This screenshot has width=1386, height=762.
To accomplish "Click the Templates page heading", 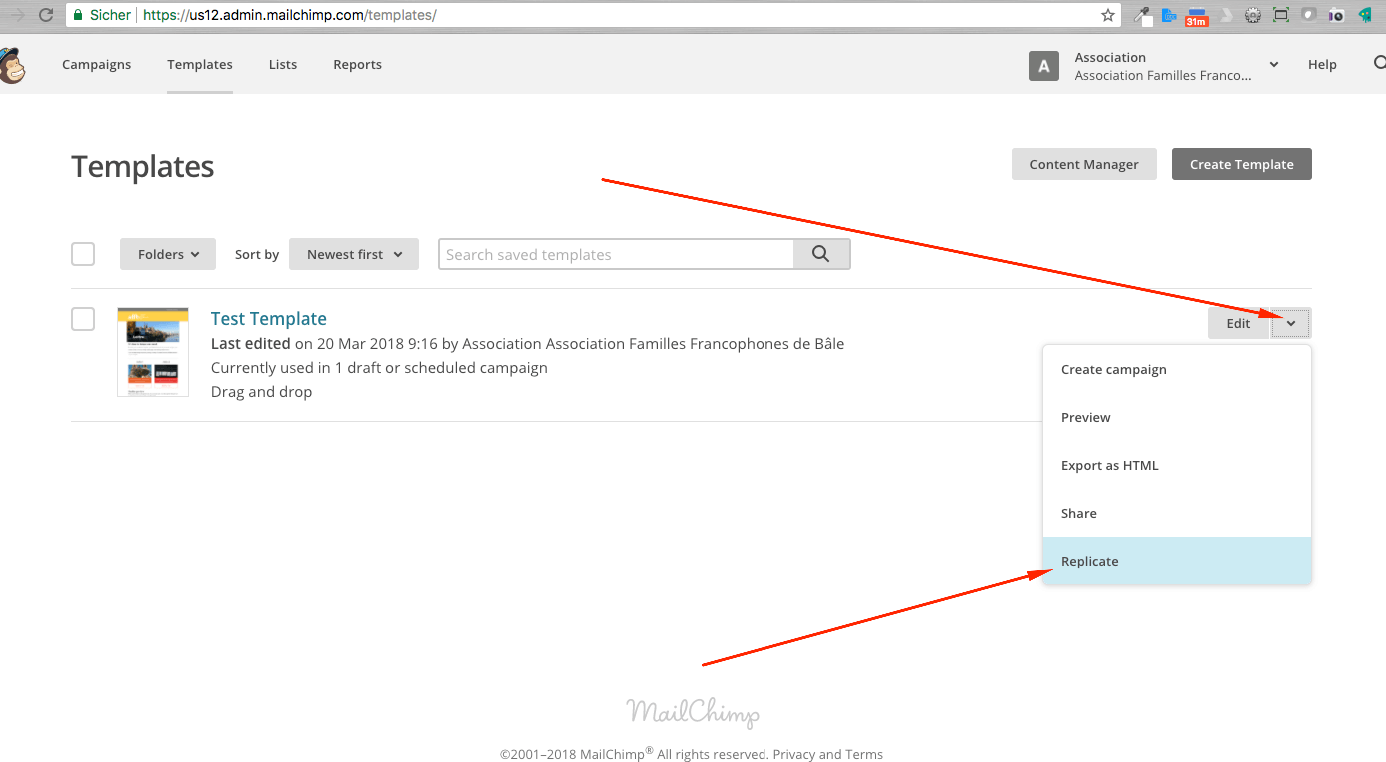I will 143,166.
